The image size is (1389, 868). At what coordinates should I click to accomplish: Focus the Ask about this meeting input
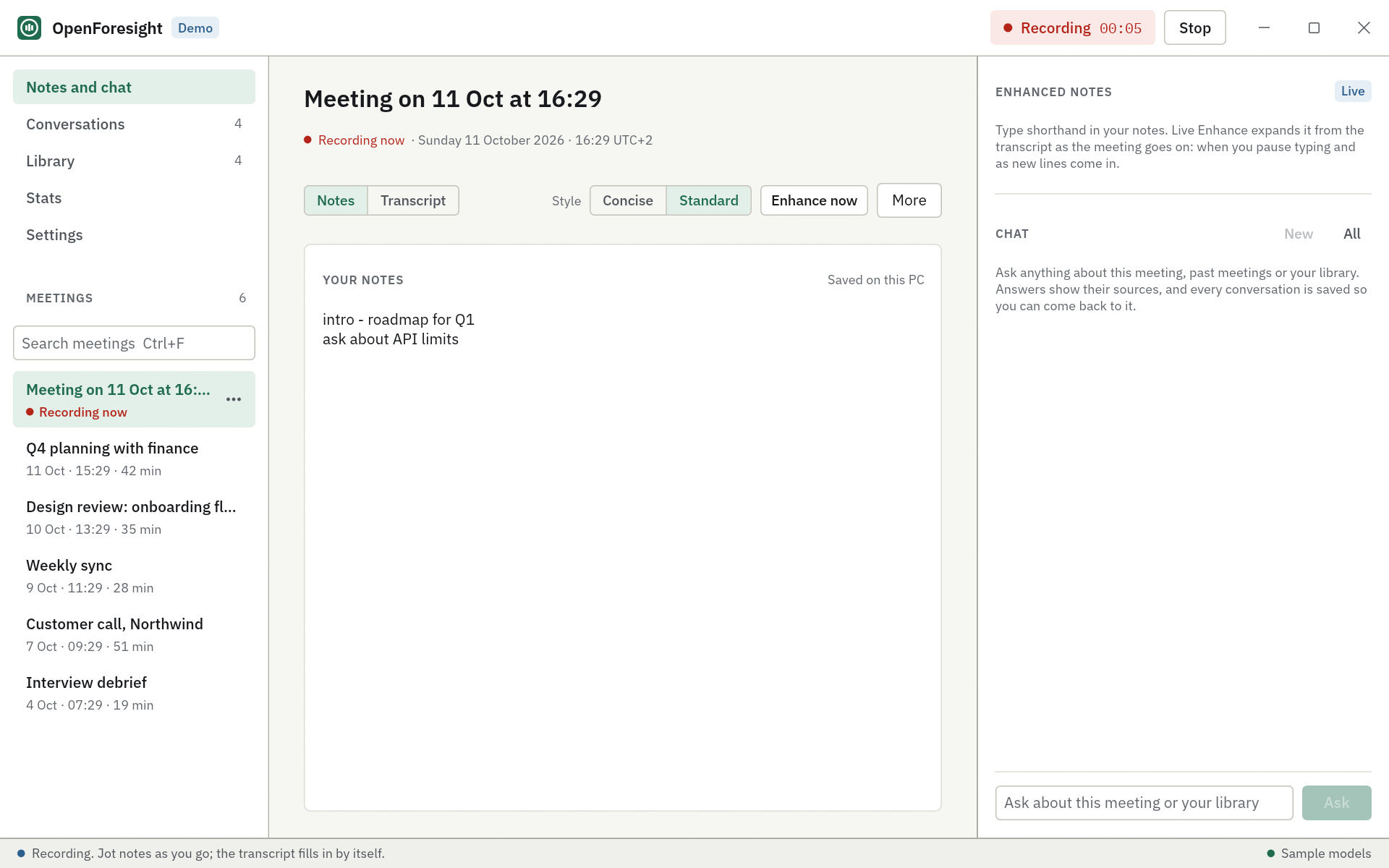click(x=1144, y=803)
